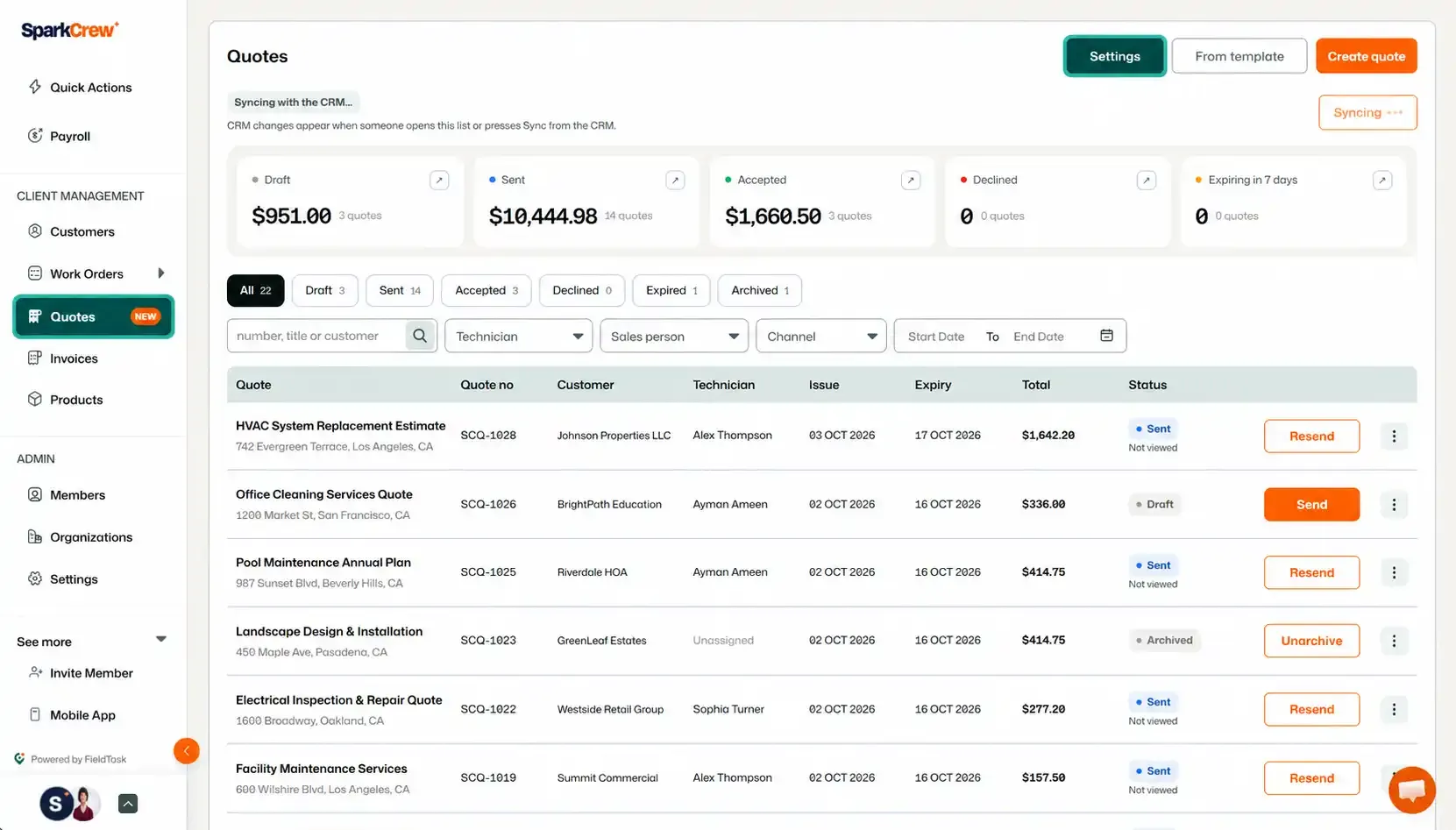Screen dimensions: 1456x830
Task: Click the Create quote button
Action: (1366, 56)
